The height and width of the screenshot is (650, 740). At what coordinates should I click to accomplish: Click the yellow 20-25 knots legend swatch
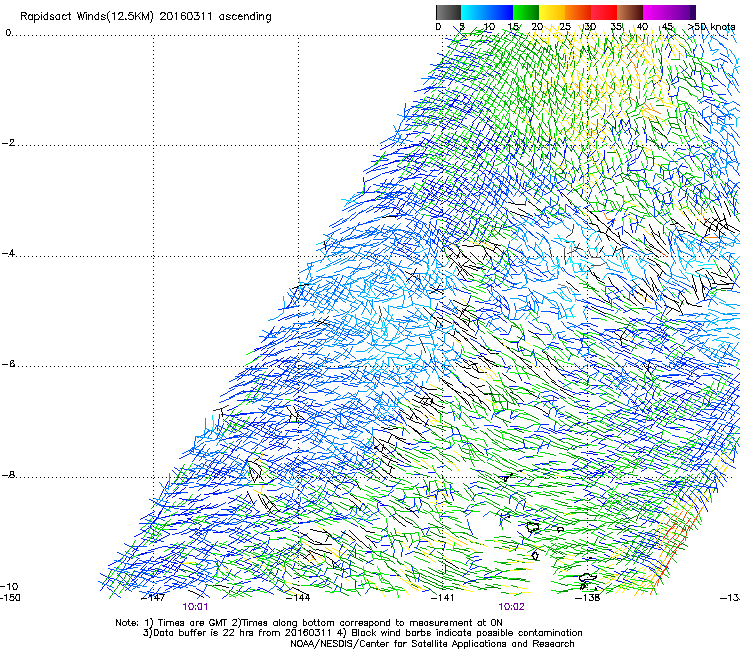pos(552,12)
